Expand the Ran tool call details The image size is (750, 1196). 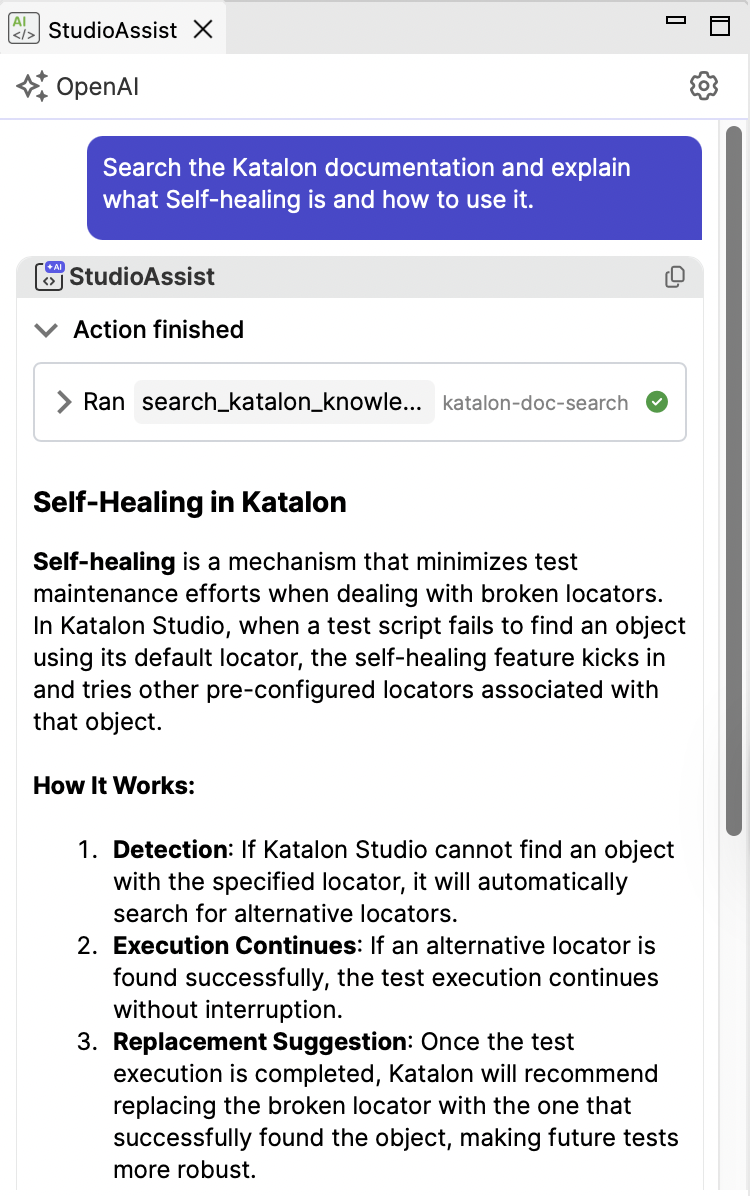[x=64, y=402]
